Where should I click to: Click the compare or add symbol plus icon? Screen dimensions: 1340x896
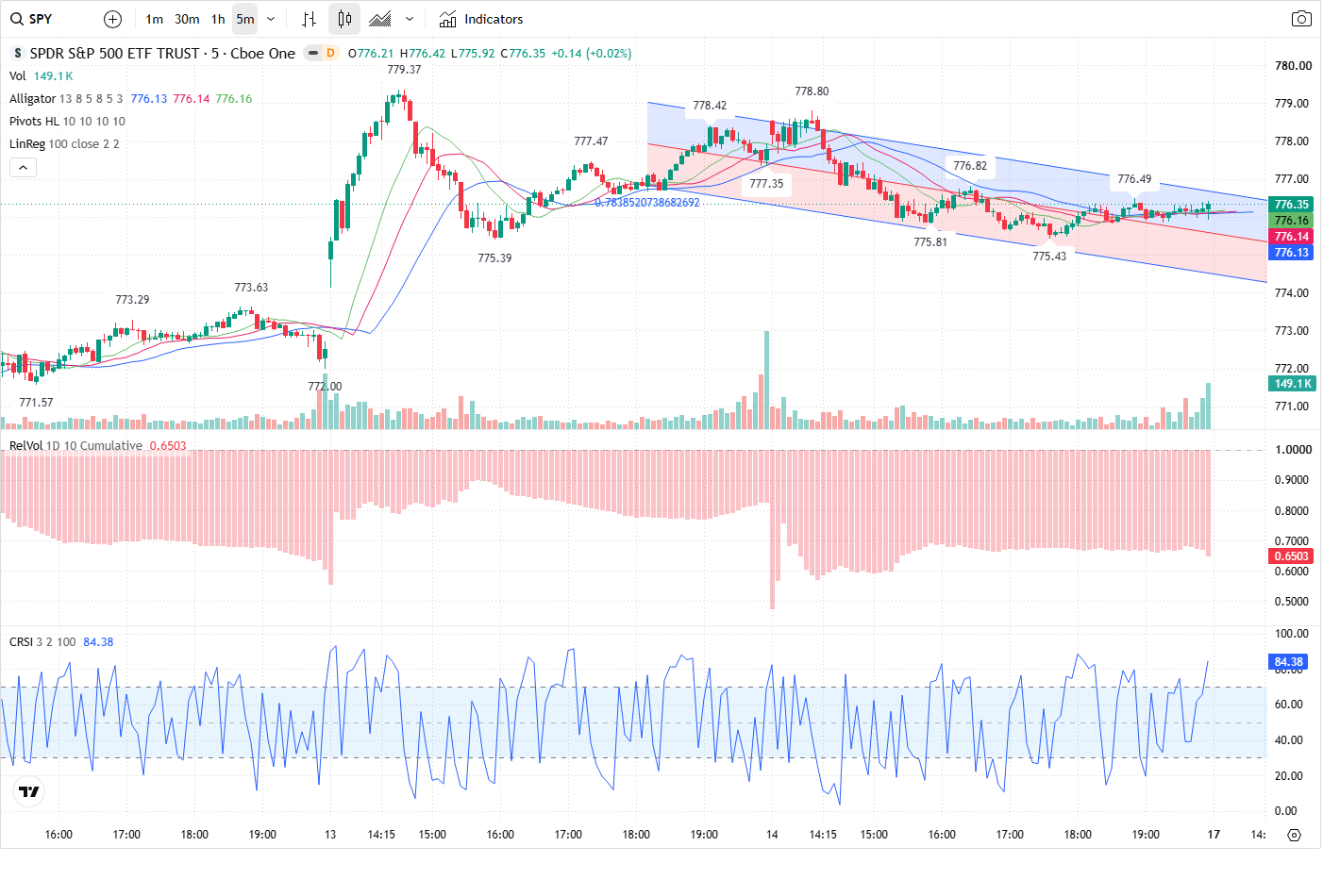point(112,19)
